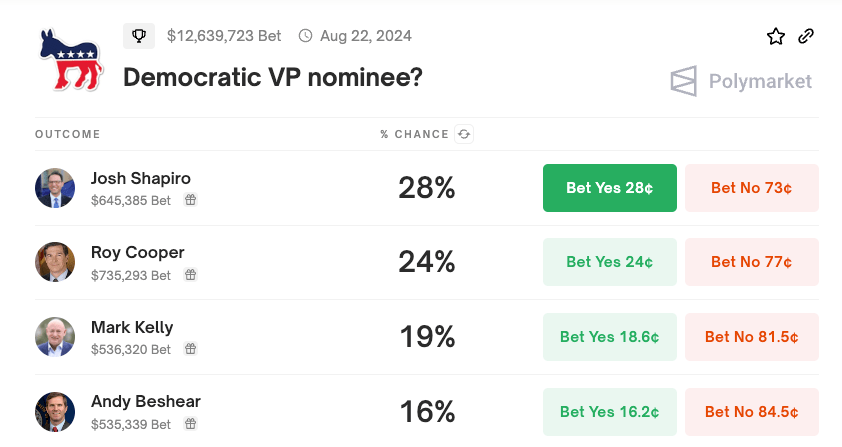Viewport: 842px width, 447px height.
Task: Bet Yes 24¢ on Roy Cooper
Action: click(x=609, y=262)
